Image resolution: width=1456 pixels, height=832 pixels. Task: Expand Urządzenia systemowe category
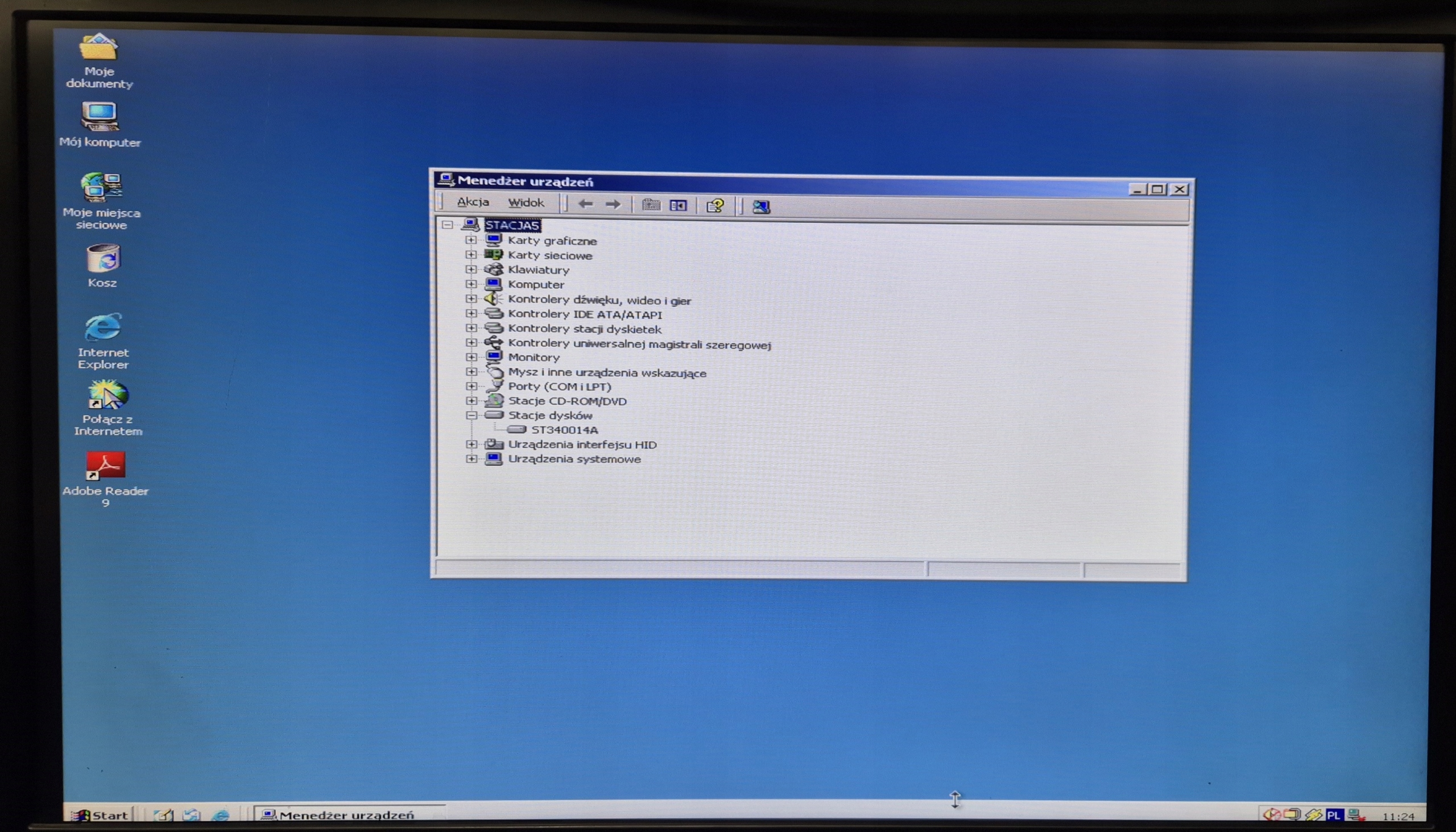[x=471, y=458]
